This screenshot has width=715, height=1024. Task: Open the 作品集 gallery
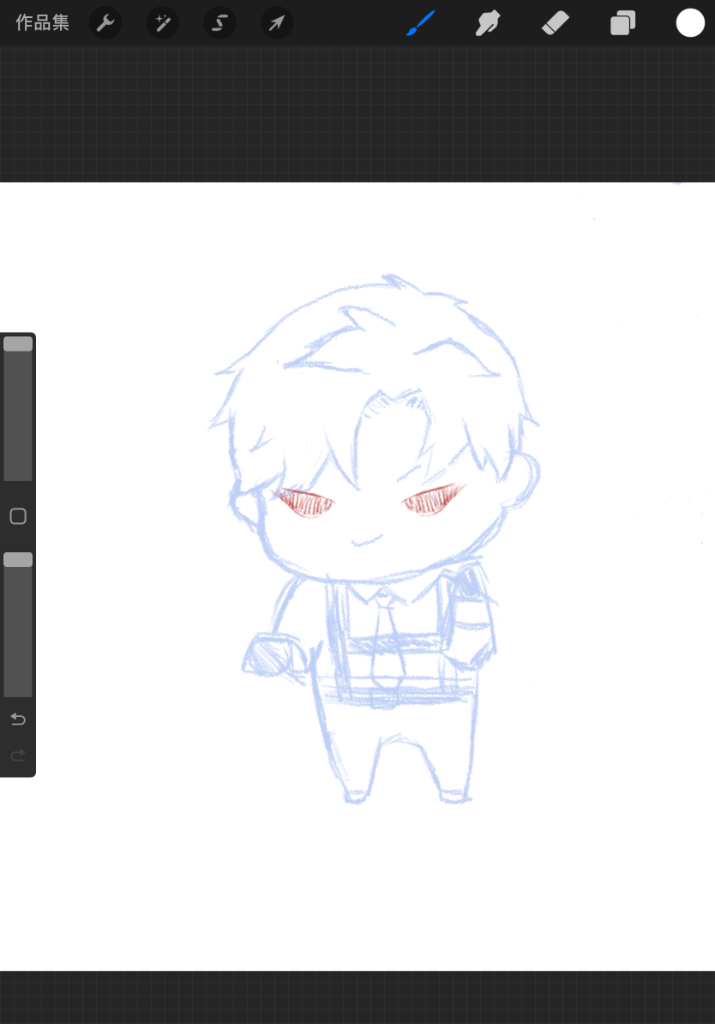[x=42, y=23]
